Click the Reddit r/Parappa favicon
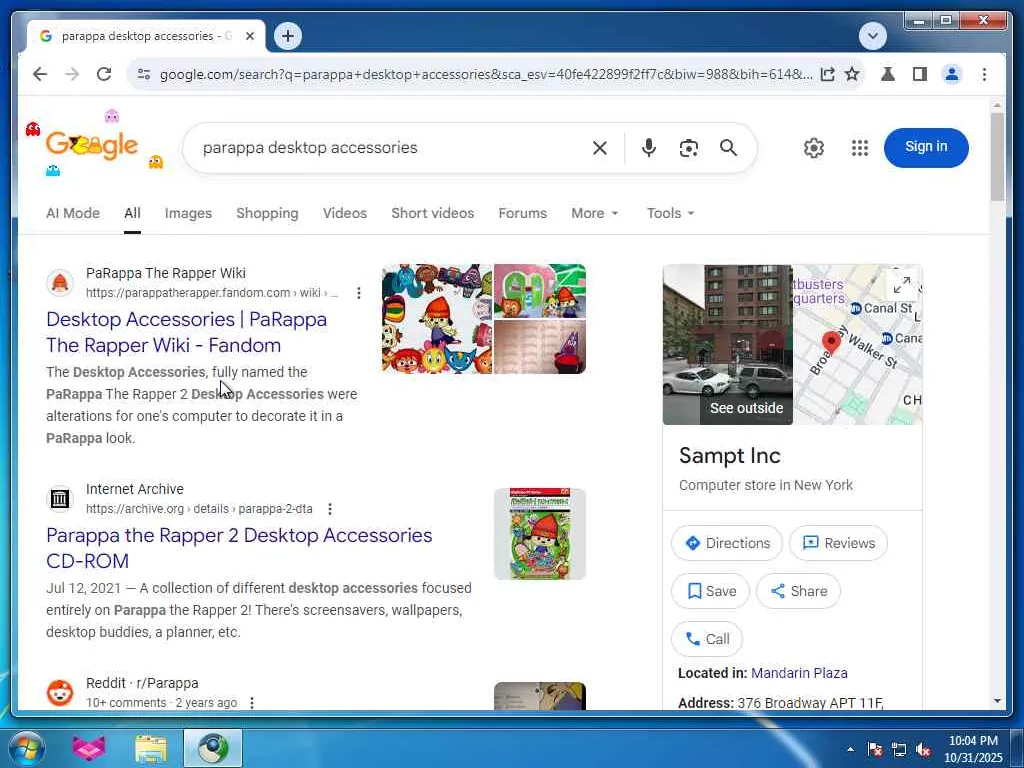Screen dimensions: 1024x768 point(59,692)
